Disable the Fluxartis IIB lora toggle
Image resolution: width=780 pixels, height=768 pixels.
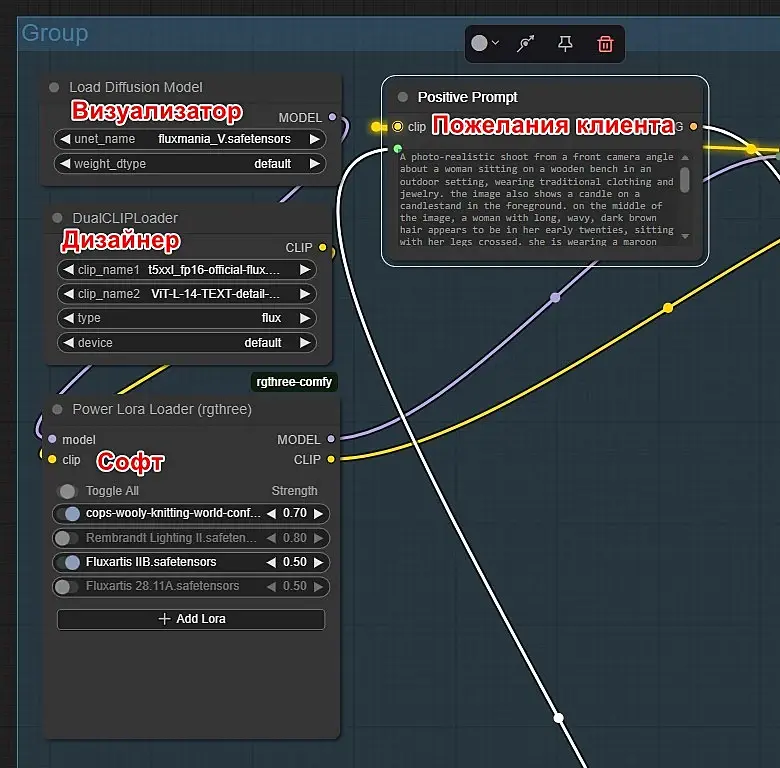(x=68, y=563)
